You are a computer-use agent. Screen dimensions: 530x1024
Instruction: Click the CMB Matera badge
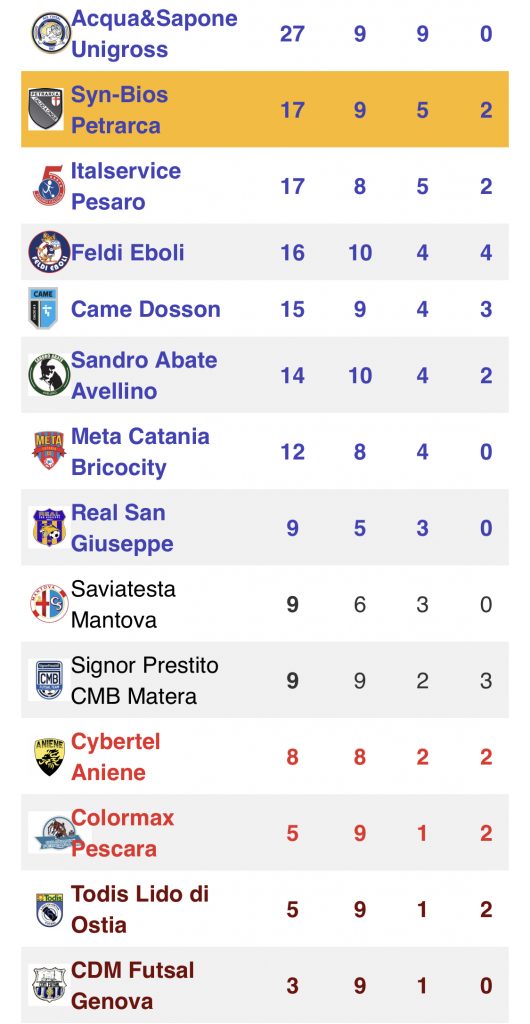tap(49, 680)
